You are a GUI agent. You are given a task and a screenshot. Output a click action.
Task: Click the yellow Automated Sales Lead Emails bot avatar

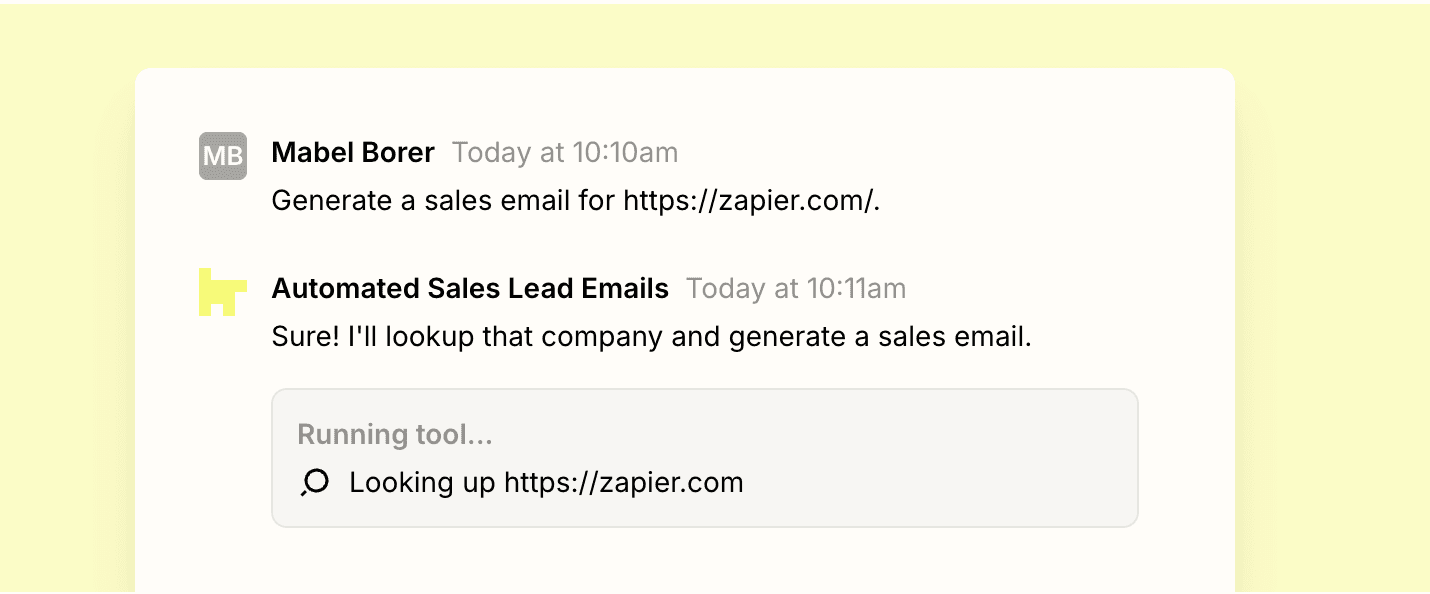pyautogui.click(x=222, y=292)
